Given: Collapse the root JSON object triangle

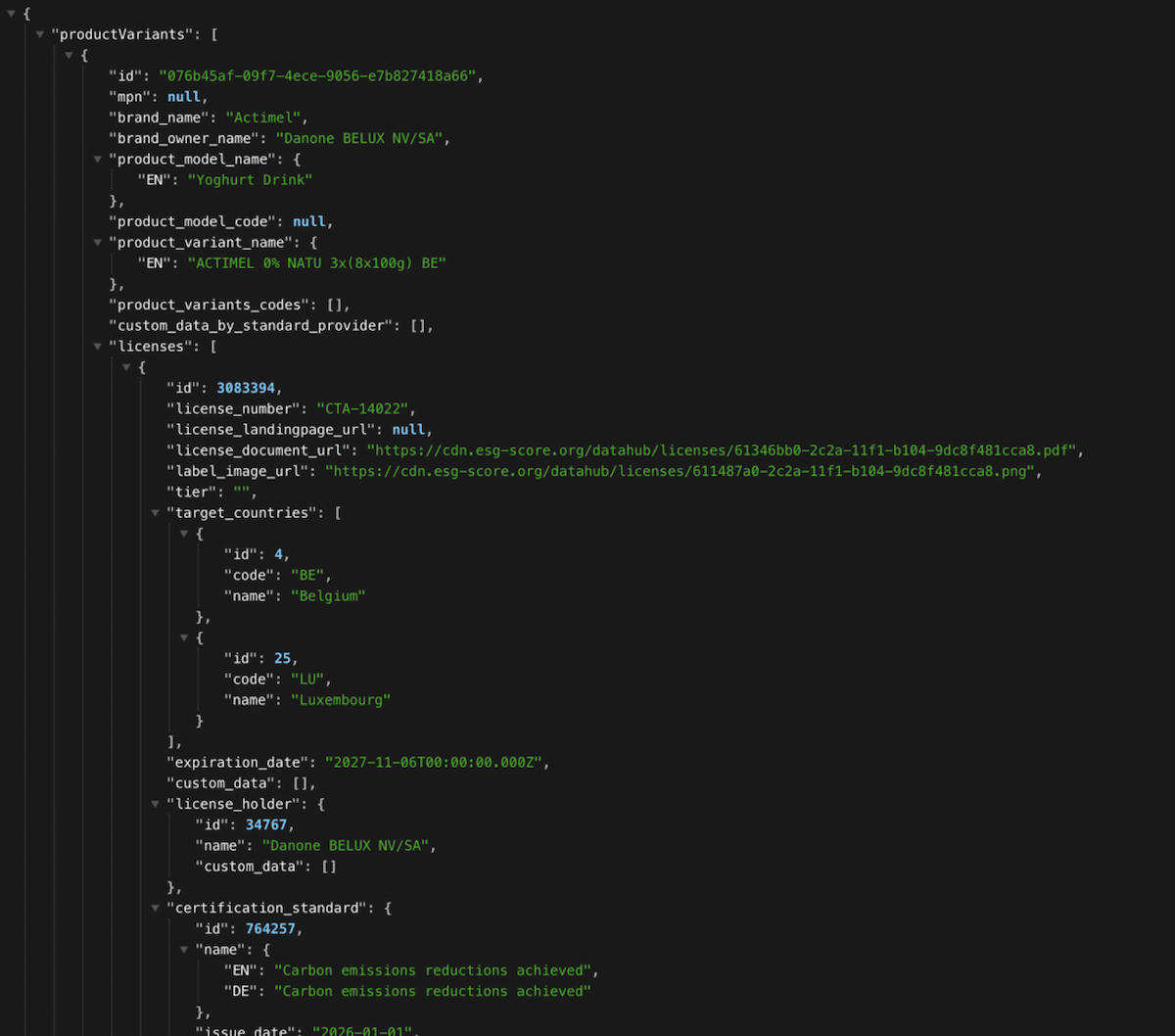Looking at the screenshot, I should pyautogui.click(x=12, y=14).
